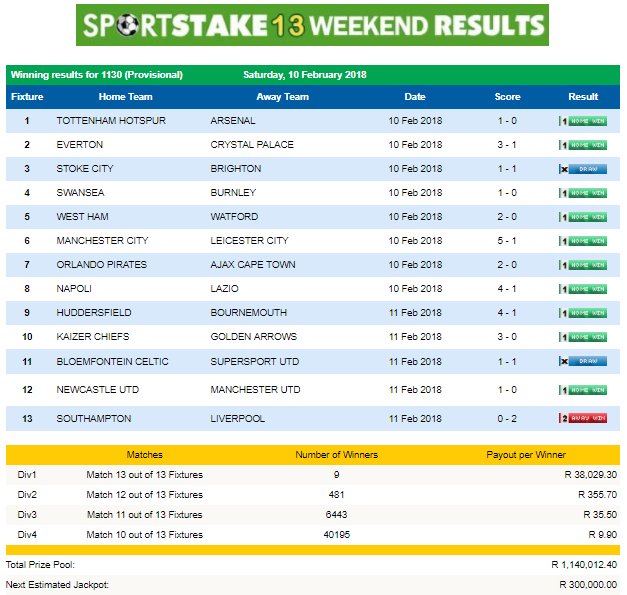Viewport: 627px width, 595px height.
Task: Click MANCHESTER UTD away team cell
Action: pos(255,389)
